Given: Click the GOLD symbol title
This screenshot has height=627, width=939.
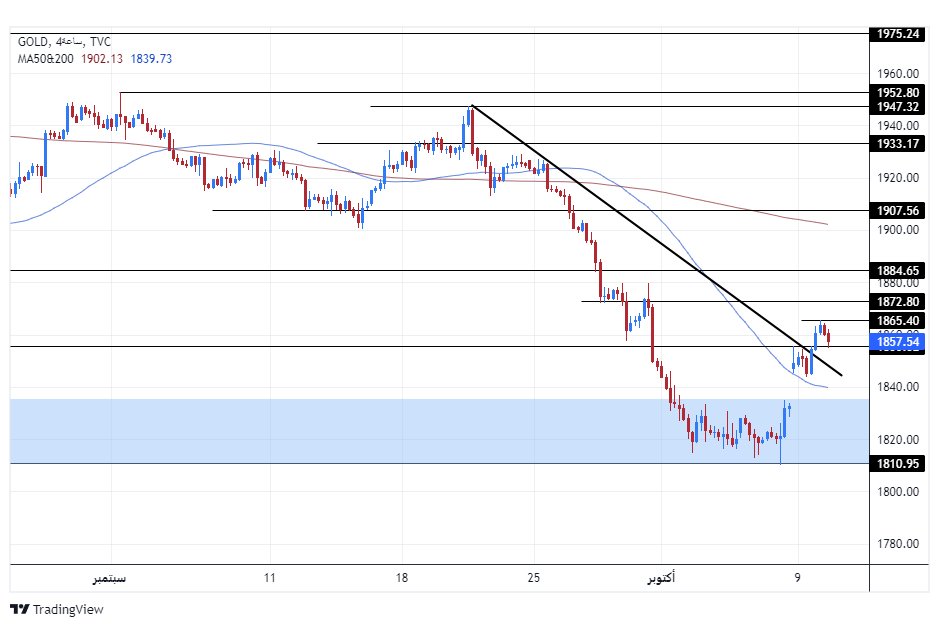Looking at the screenshot, I should [x=34, y=42].
